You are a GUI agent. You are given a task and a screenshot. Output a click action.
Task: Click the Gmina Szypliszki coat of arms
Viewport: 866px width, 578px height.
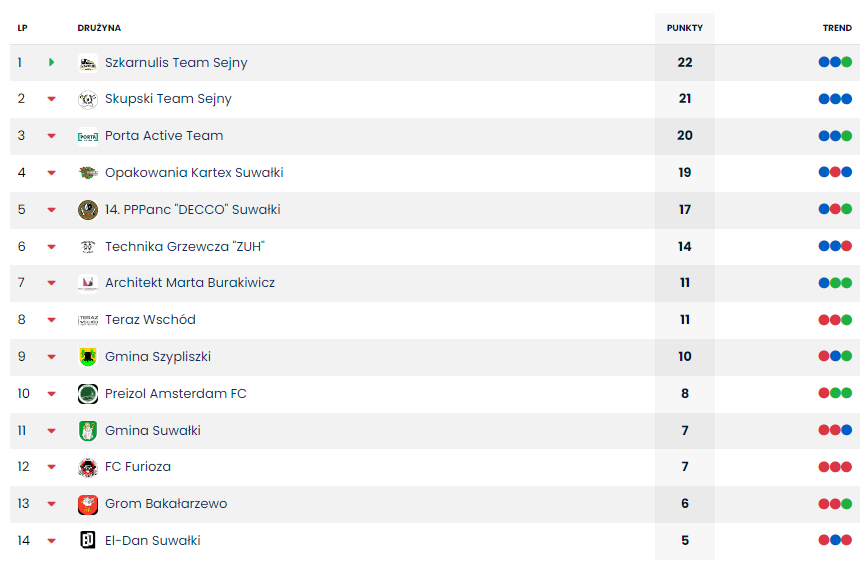(x=88, y=357)
